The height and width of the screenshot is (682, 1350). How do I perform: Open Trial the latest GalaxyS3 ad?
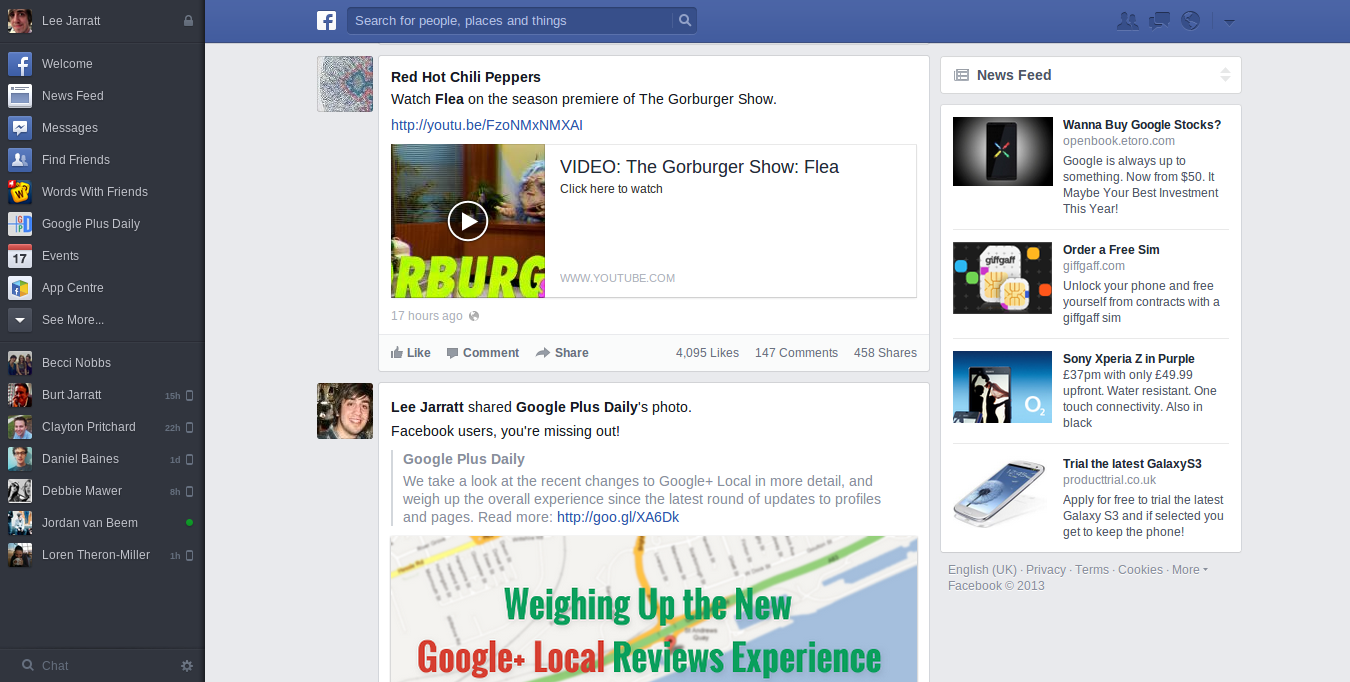(1132, 464)
